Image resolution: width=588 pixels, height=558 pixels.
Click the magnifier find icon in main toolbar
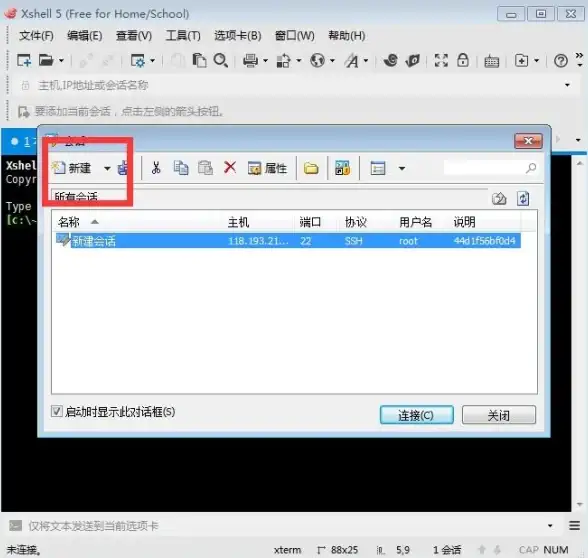(x=220, y=60)
